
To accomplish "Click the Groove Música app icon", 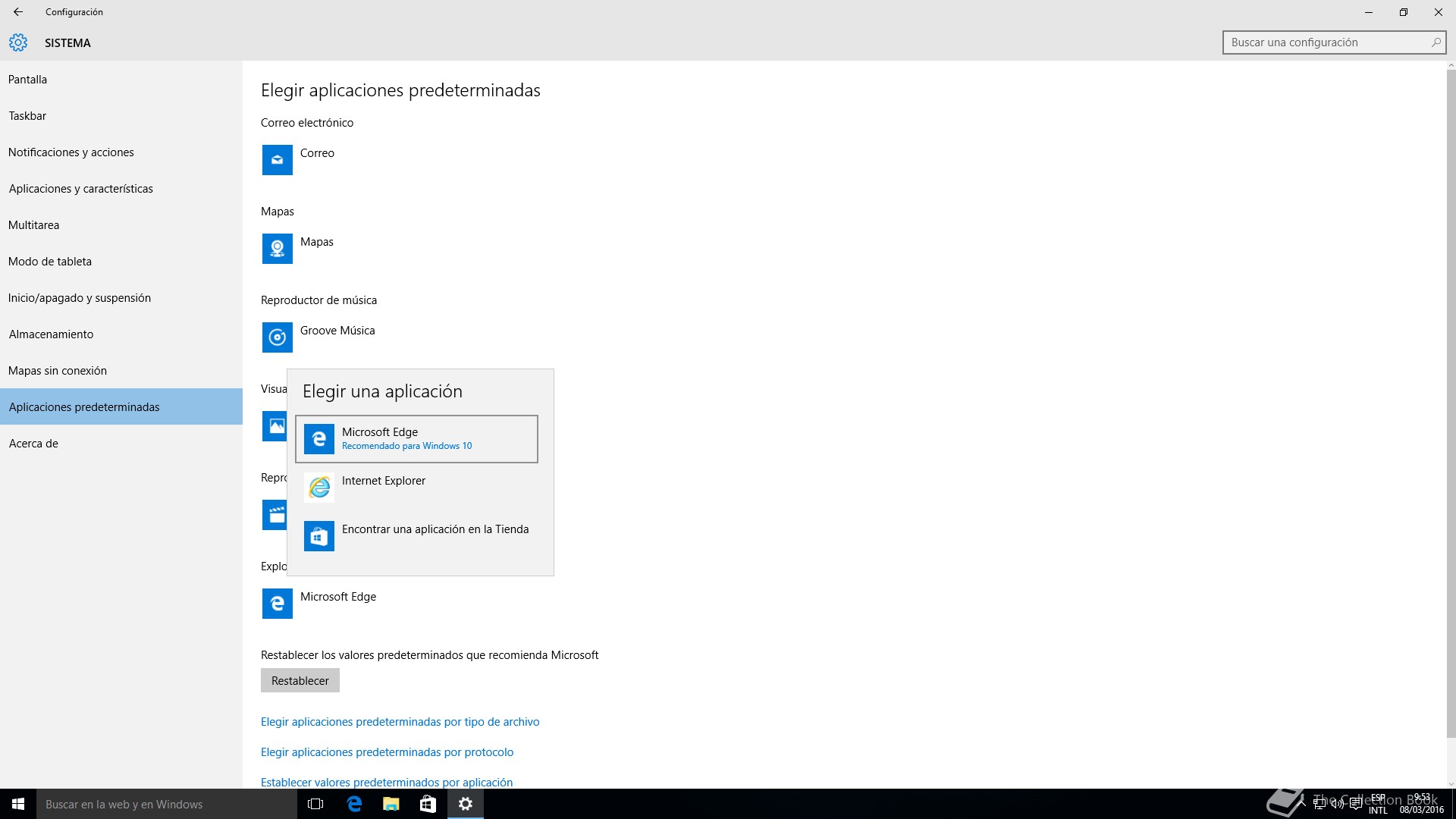I will (278, 337).
